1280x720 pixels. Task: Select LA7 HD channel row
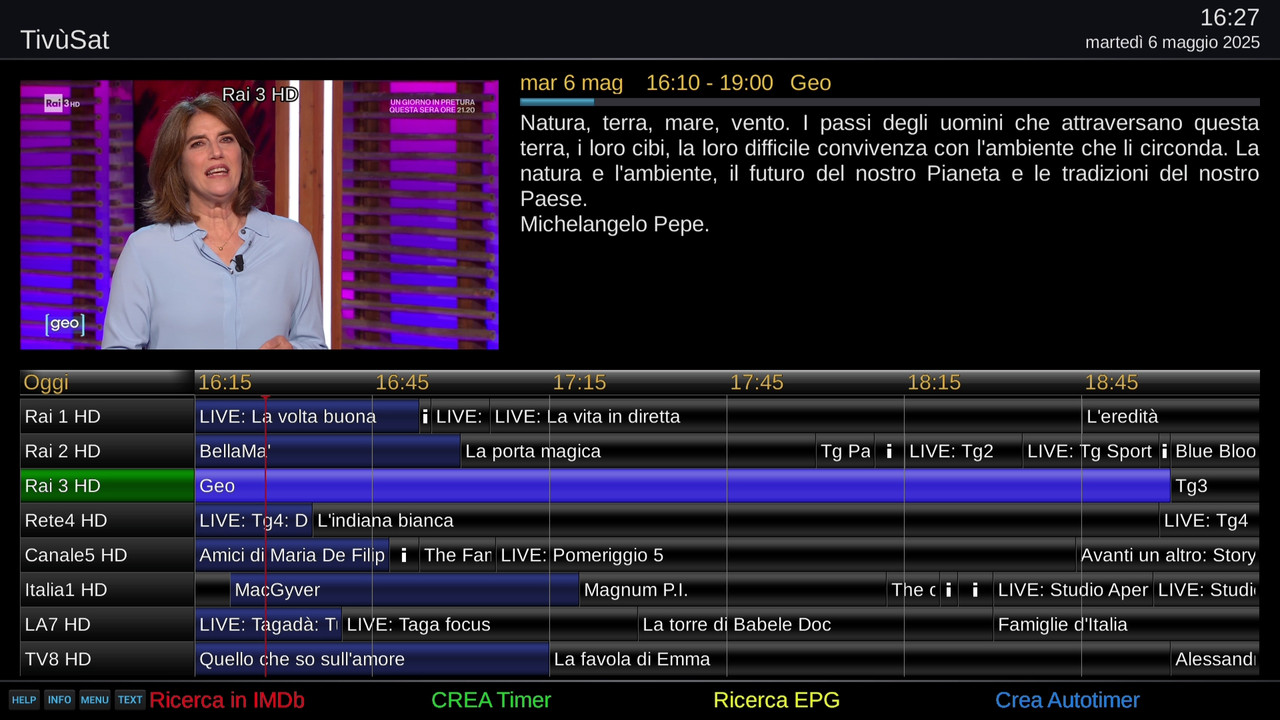tap(107, 624)
